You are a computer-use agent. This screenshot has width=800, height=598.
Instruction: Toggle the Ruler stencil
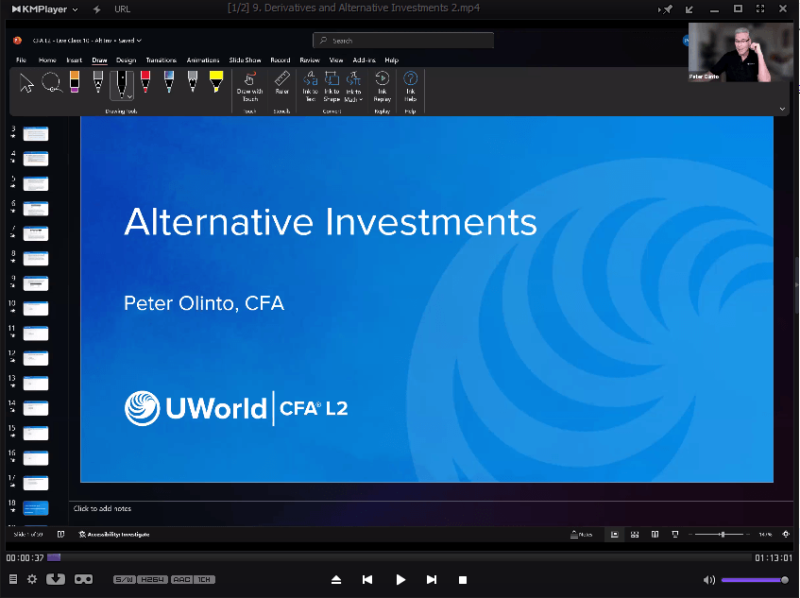tap(282, 83)
